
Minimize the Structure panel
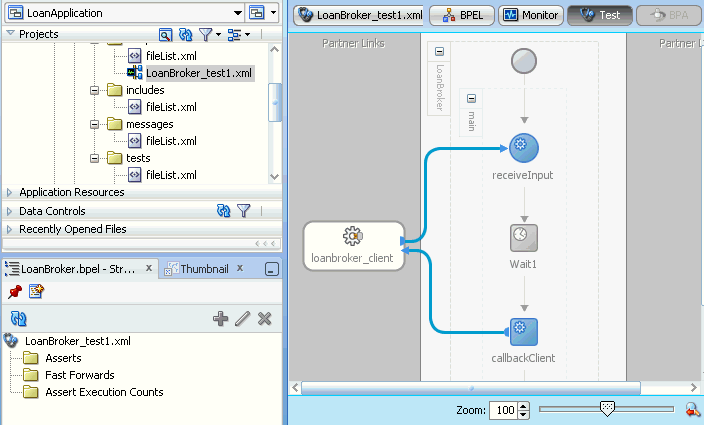[x=272, y=269]
